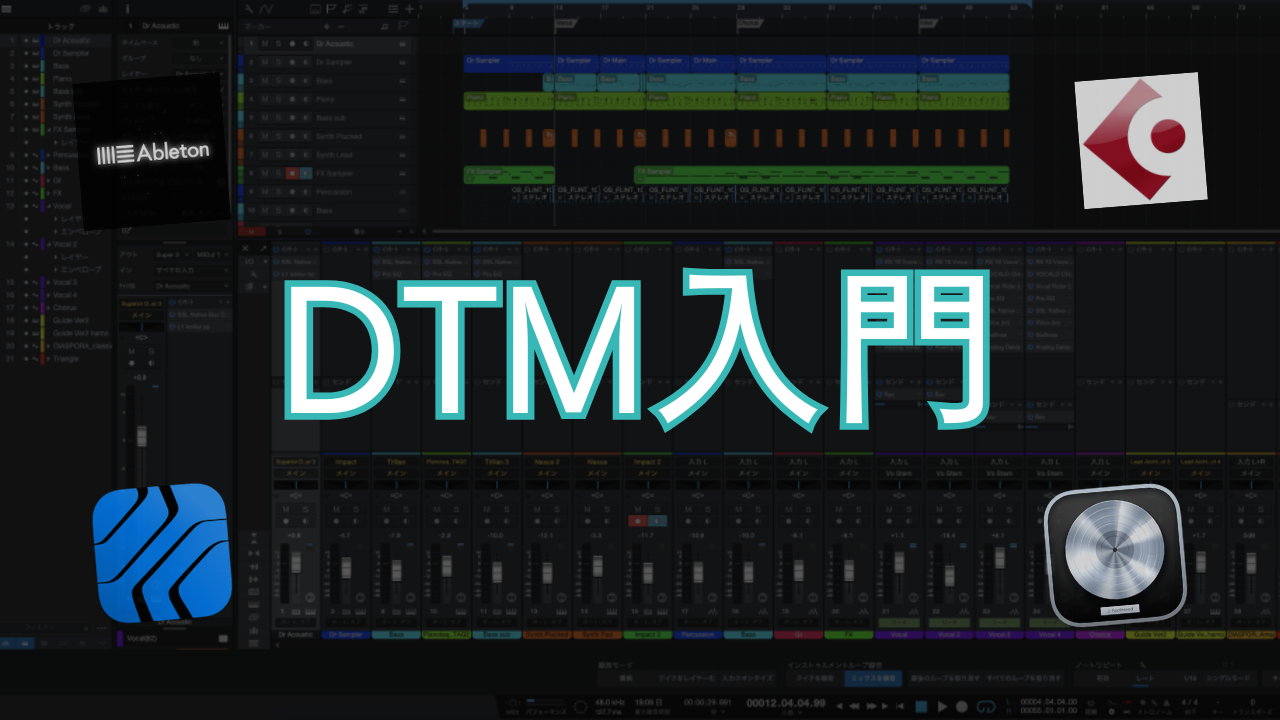Image resolution: width=1280 pixels, height=720 pixels.
Task: Click the add-marker plus icon in the marker lane
Action: click(327, 26)
